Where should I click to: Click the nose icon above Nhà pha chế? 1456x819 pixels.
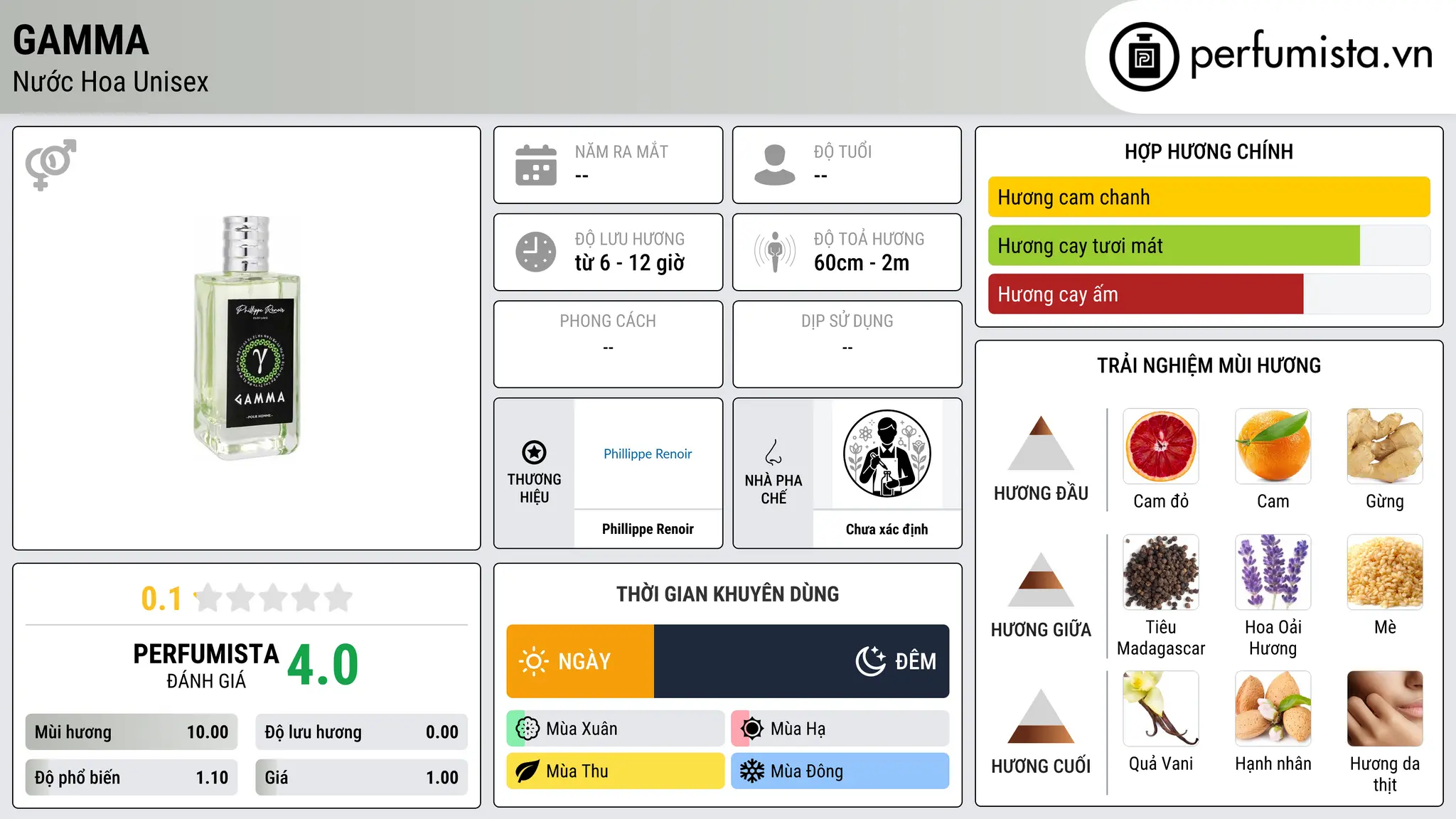773,452
